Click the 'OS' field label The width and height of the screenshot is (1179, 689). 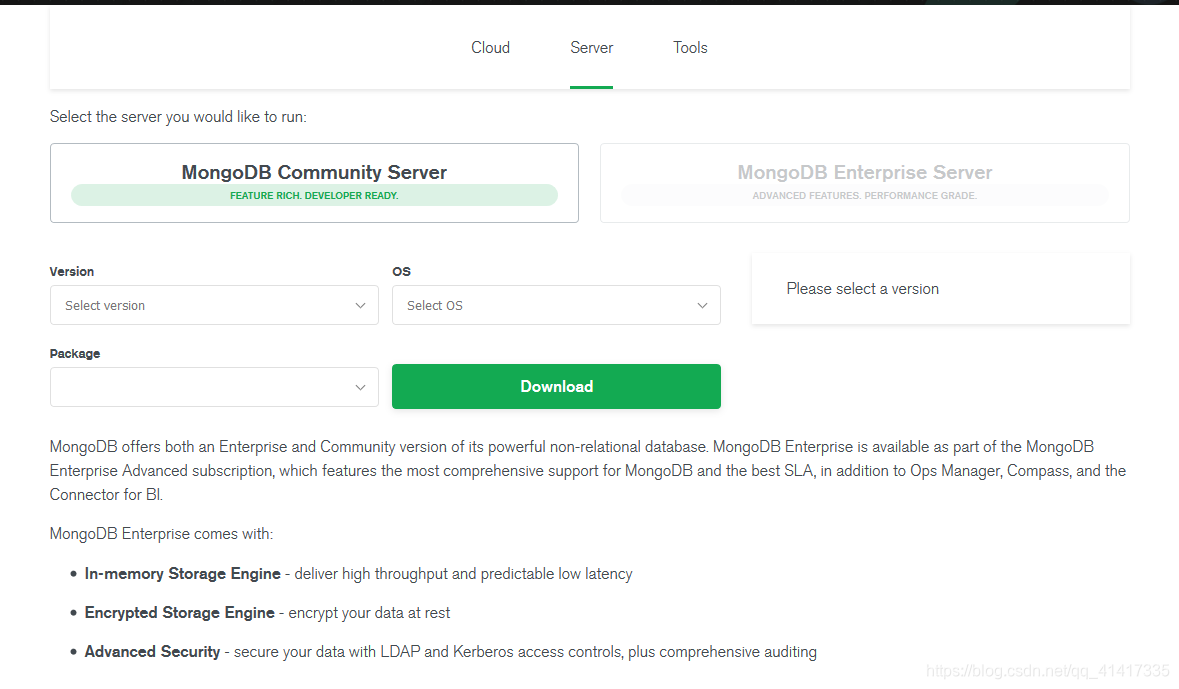pos(402,272)
